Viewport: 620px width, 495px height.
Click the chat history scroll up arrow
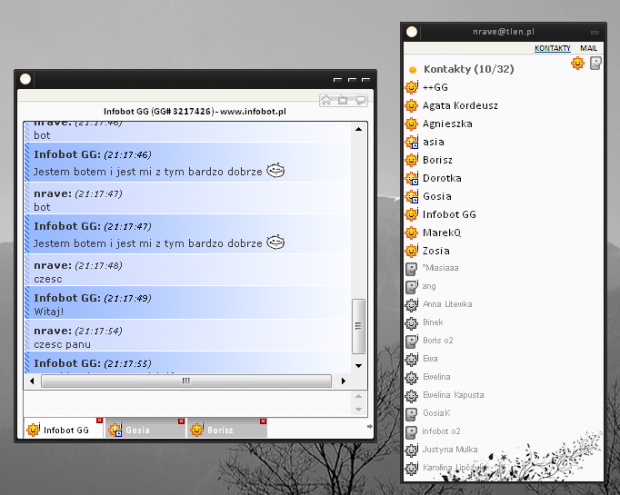click(x=359, y=129)
